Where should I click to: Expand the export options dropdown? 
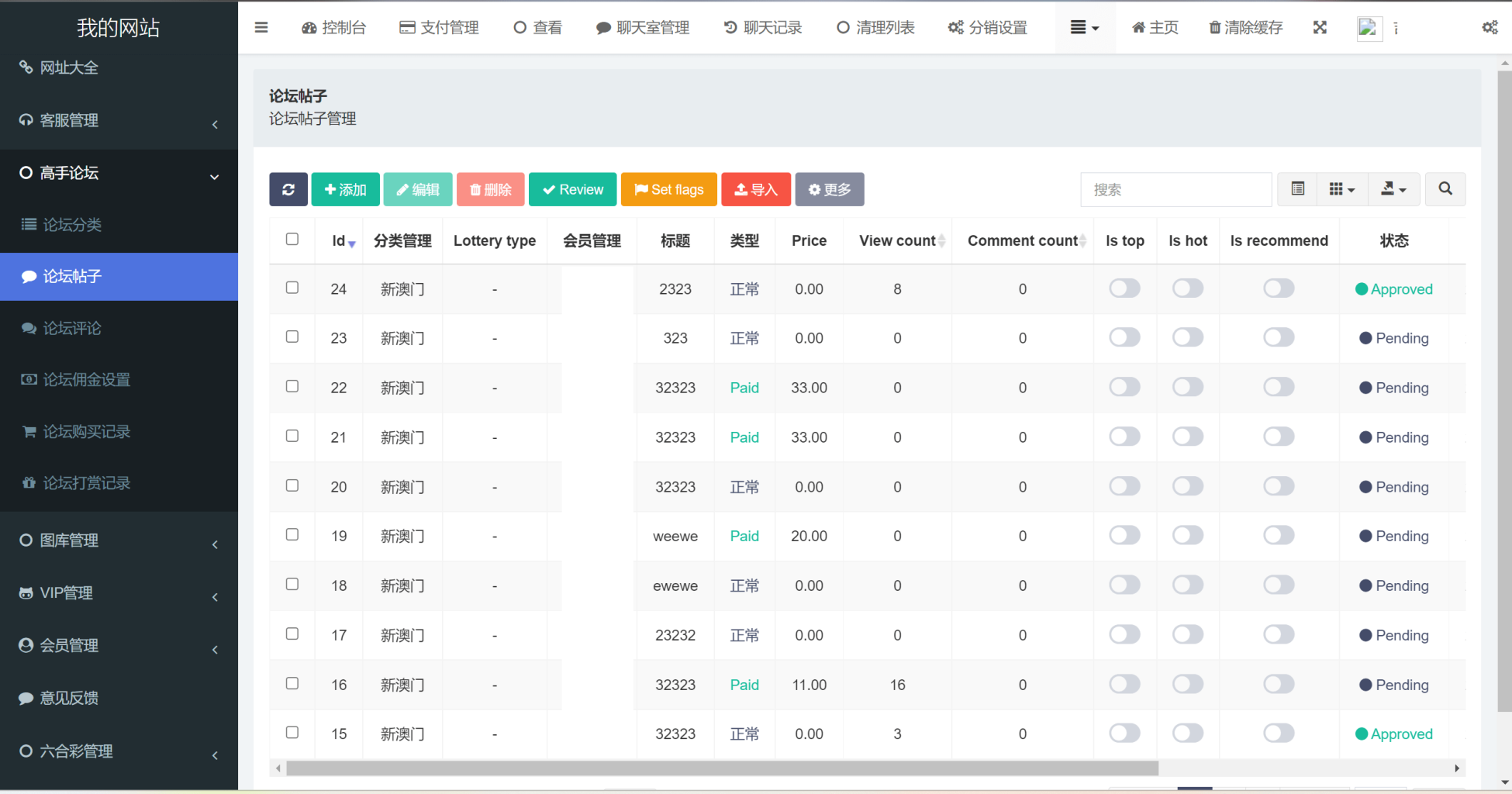(1393, 189)
